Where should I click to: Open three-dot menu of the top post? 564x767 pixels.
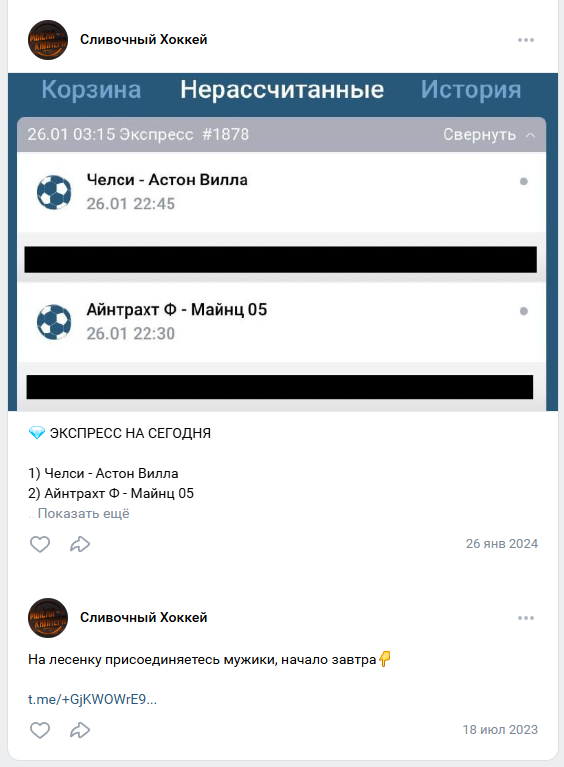[526, 40]
